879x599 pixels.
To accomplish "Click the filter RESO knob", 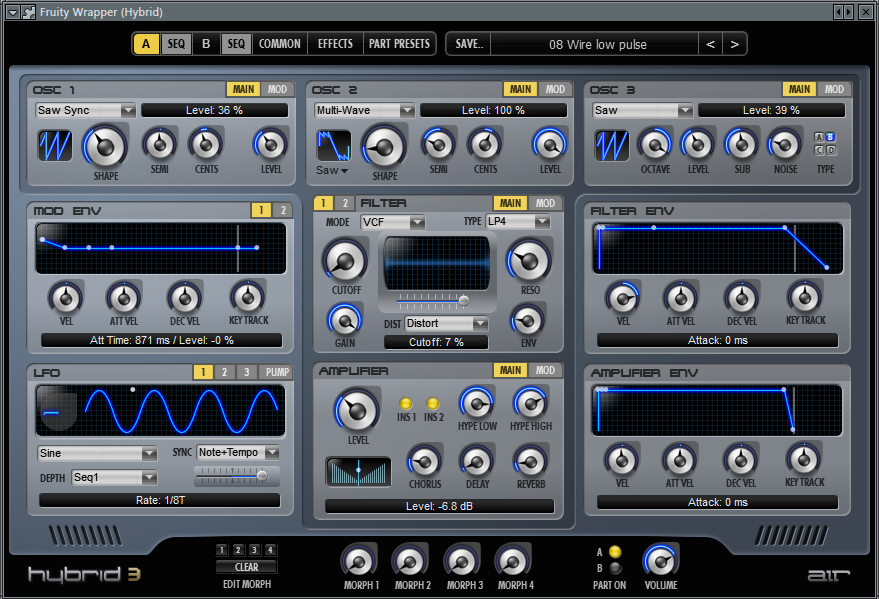I will click(529, 261).
